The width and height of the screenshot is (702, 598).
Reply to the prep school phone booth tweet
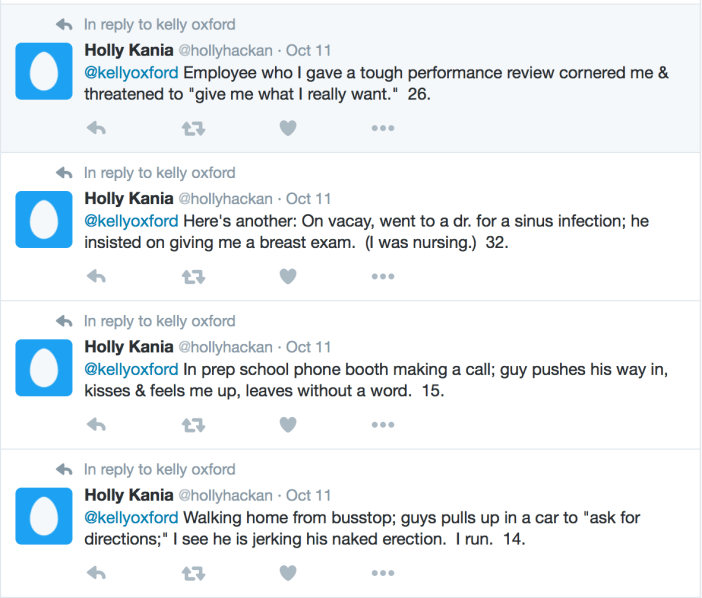(x=97, y=425)
